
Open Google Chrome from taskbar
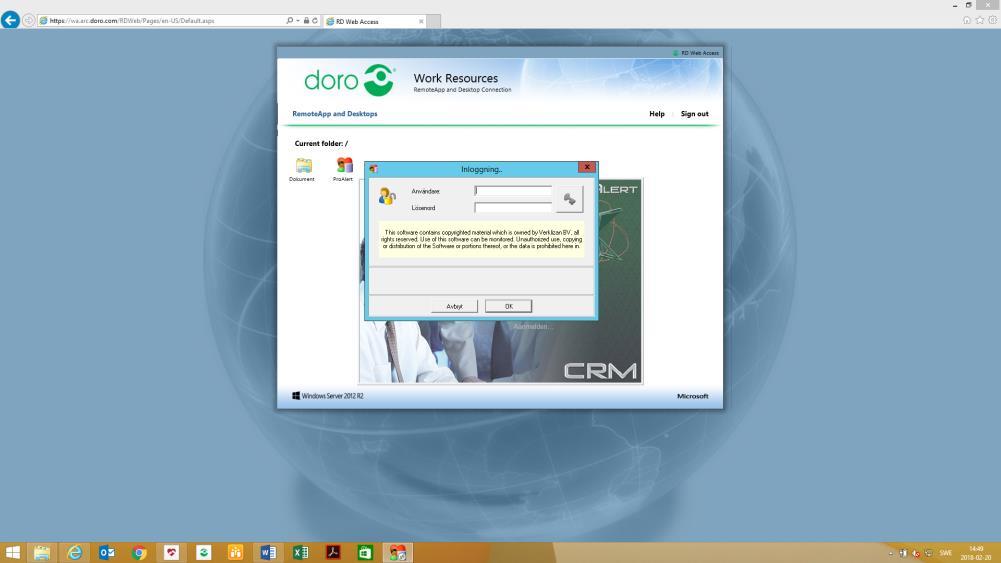[x=139, y=552]
